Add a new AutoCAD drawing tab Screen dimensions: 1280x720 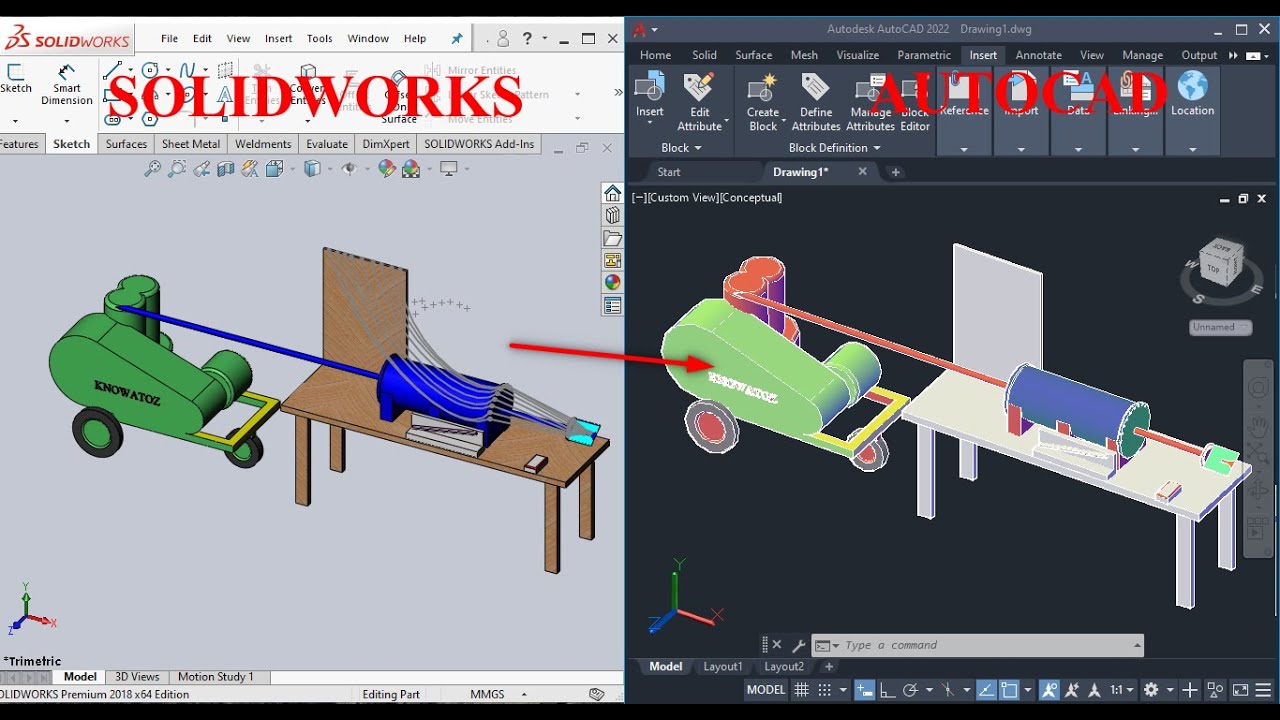(x=895, y=172)
